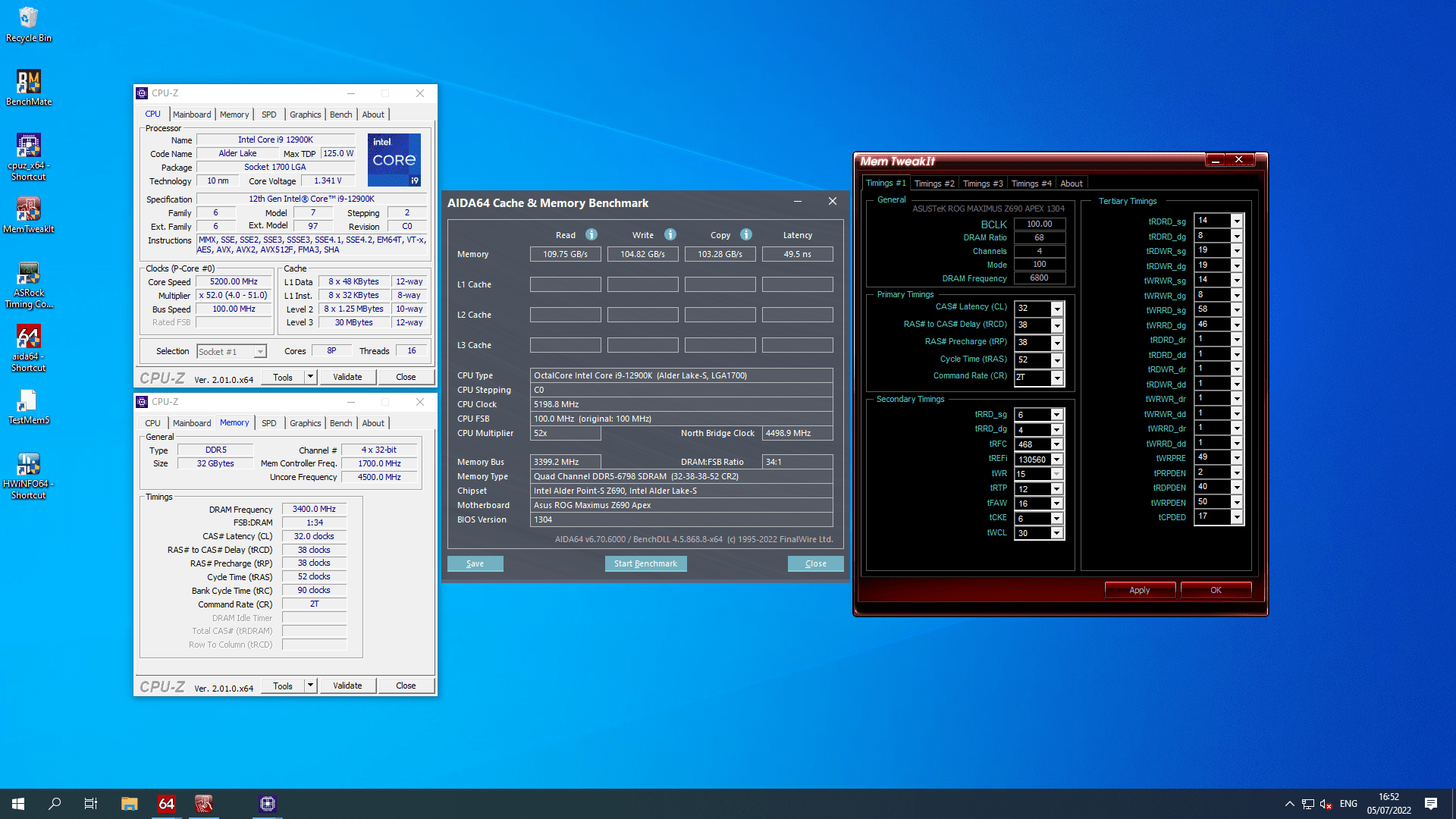Switch to Timings #2 tab in MemTweakIt
Viewport: 1456px width, 819px height.
click(x=934, y=184)
